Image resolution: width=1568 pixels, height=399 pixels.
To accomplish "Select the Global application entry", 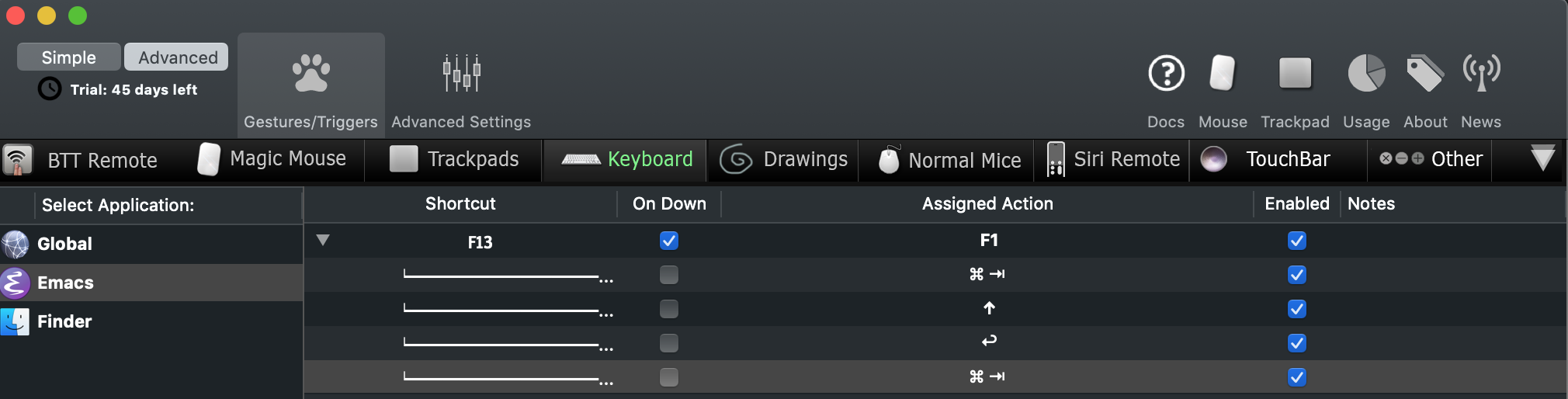I will click(x=64, y=244).
